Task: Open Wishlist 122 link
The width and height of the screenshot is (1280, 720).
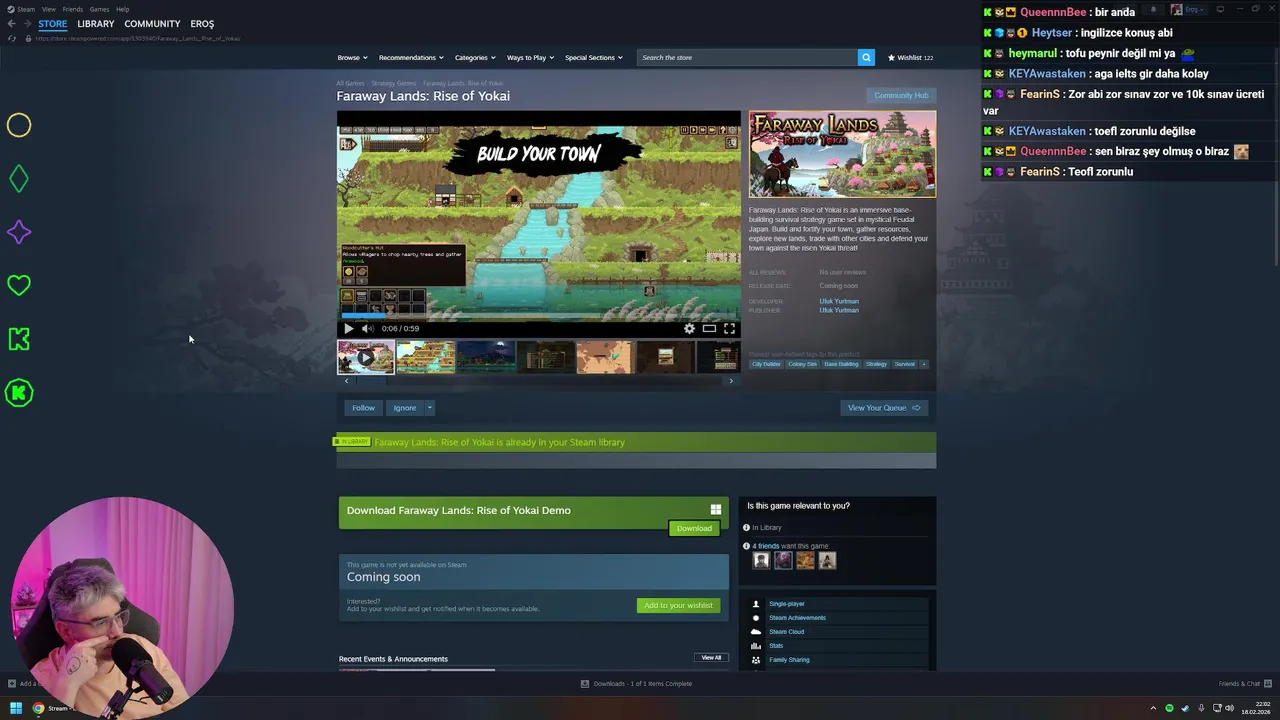Action: tap(910, 57)
